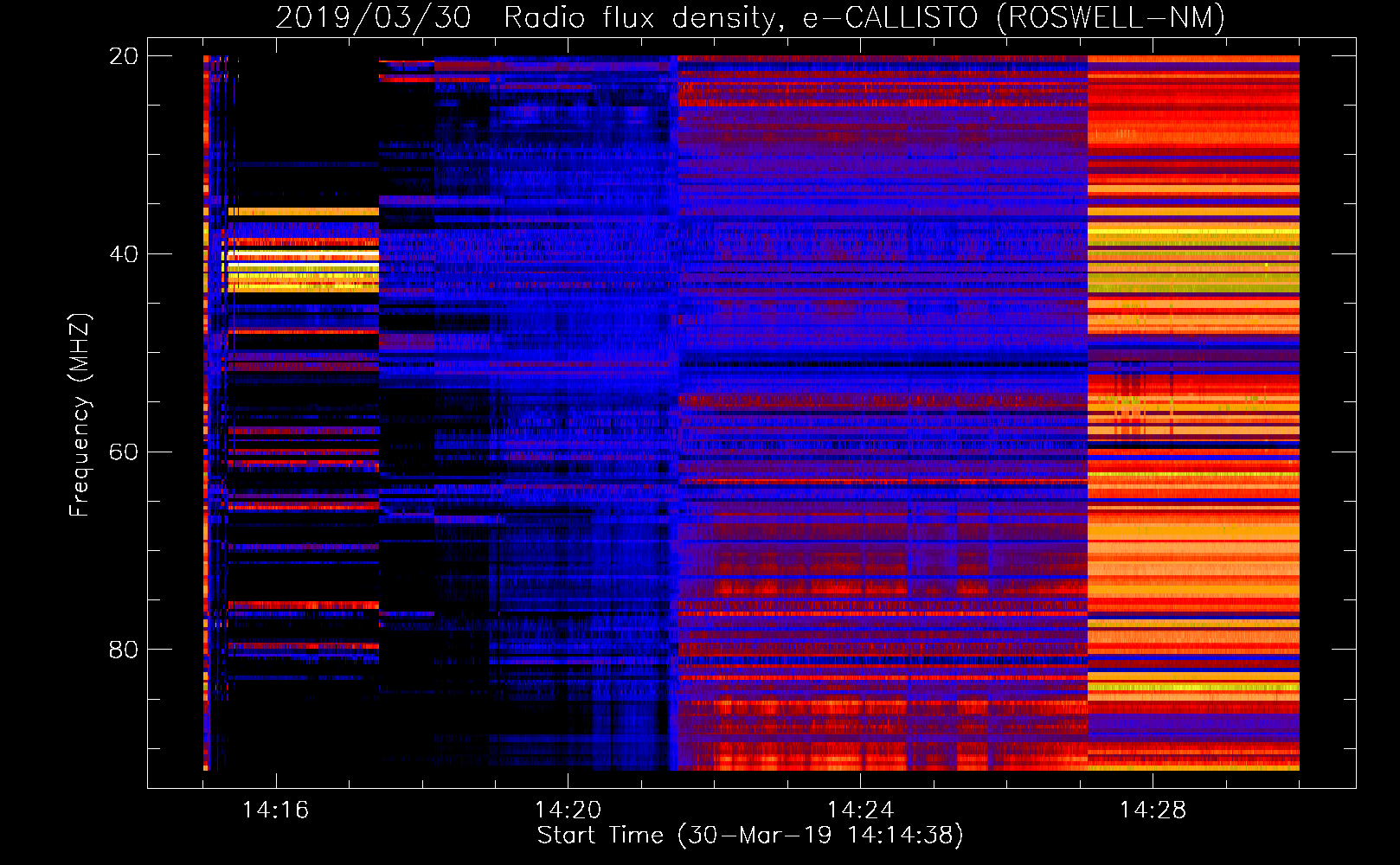Click the frequency tick label 80
This screenshot has width=1400, height=865.
123,650
